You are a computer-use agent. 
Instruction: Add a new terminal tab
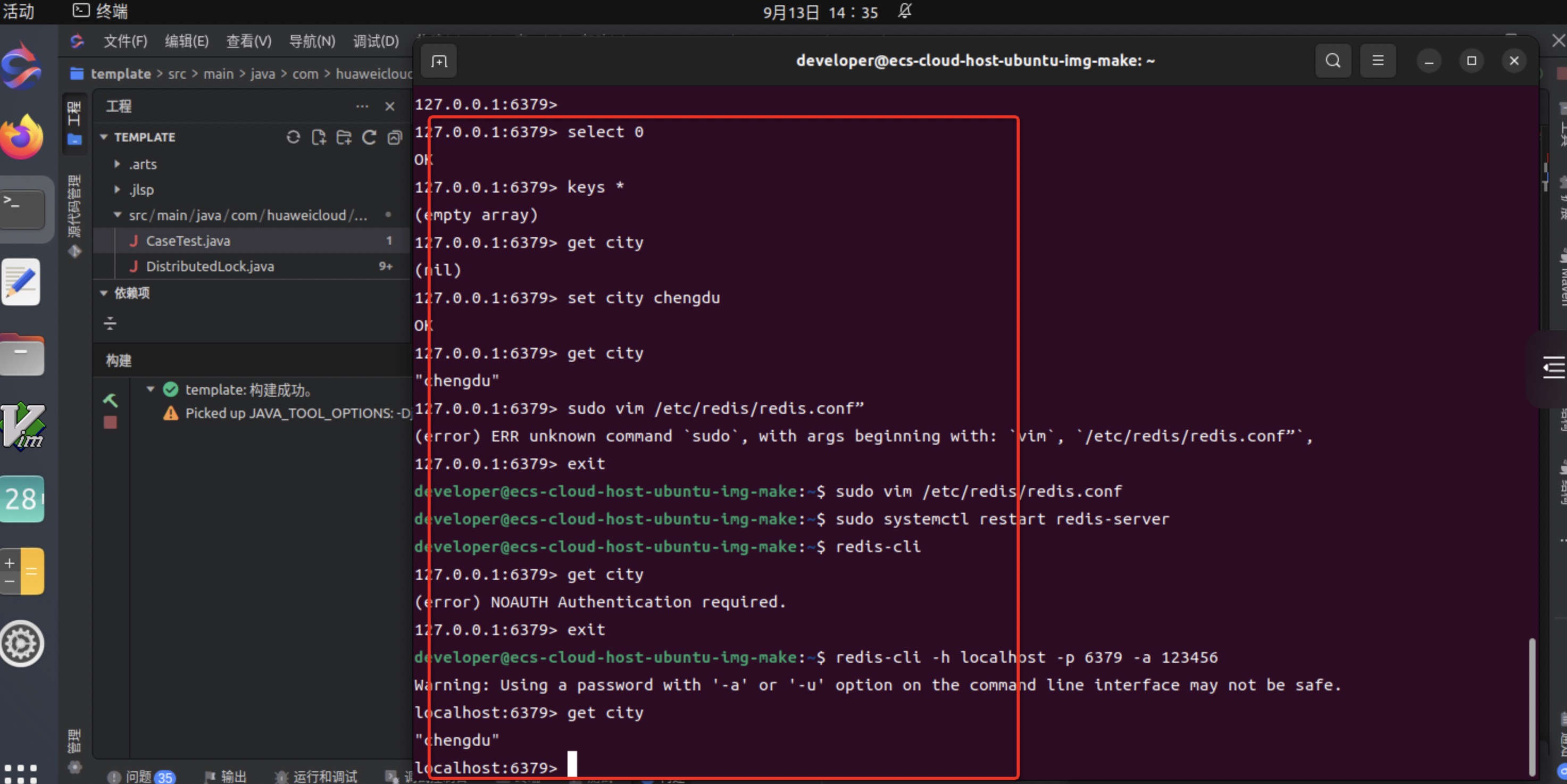(x=439, y=61)
